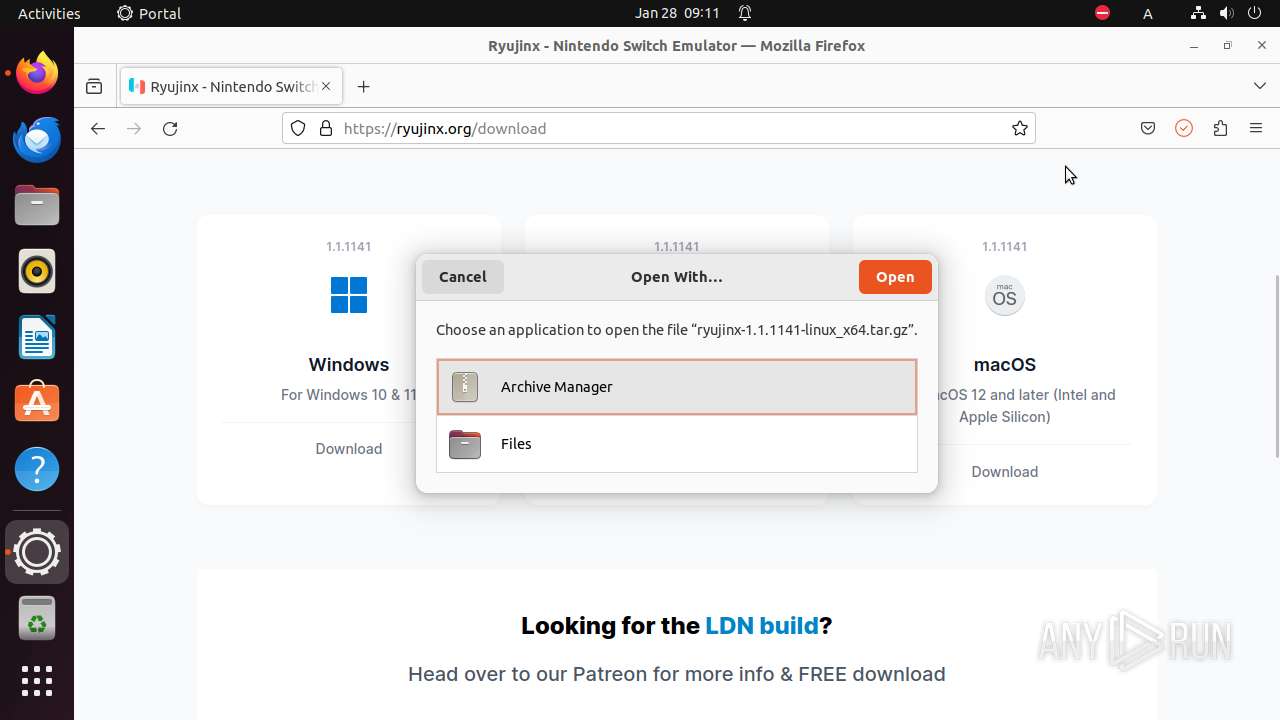
Task: Show site tracking protection shield
Action: pos(298,128)
